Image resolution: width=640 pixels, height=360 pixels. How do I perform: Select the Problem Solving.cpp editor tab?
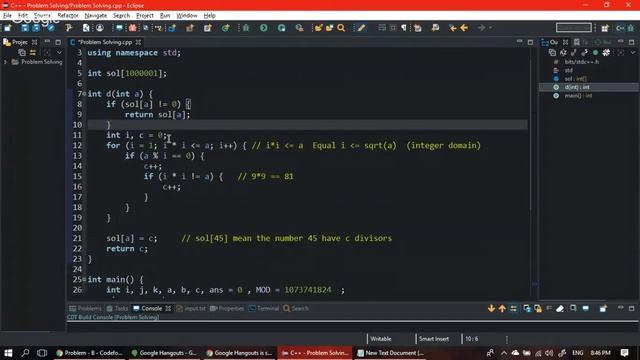tap(104, 42)
